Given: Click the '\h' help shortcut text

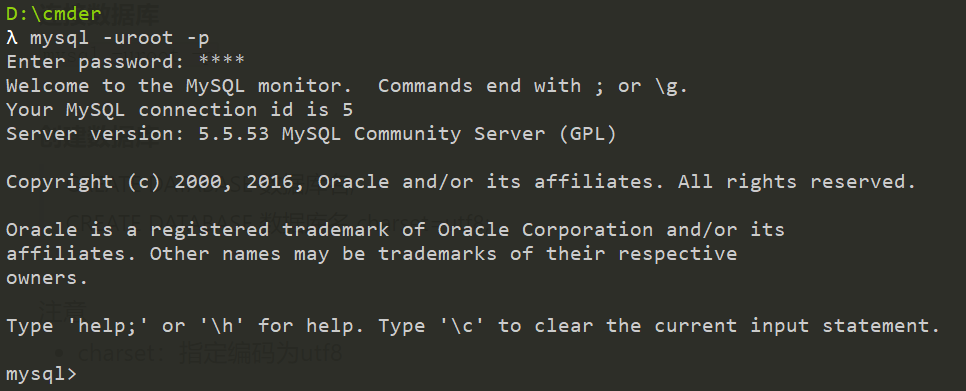Looking at the screenshot, I should point(222,326).
